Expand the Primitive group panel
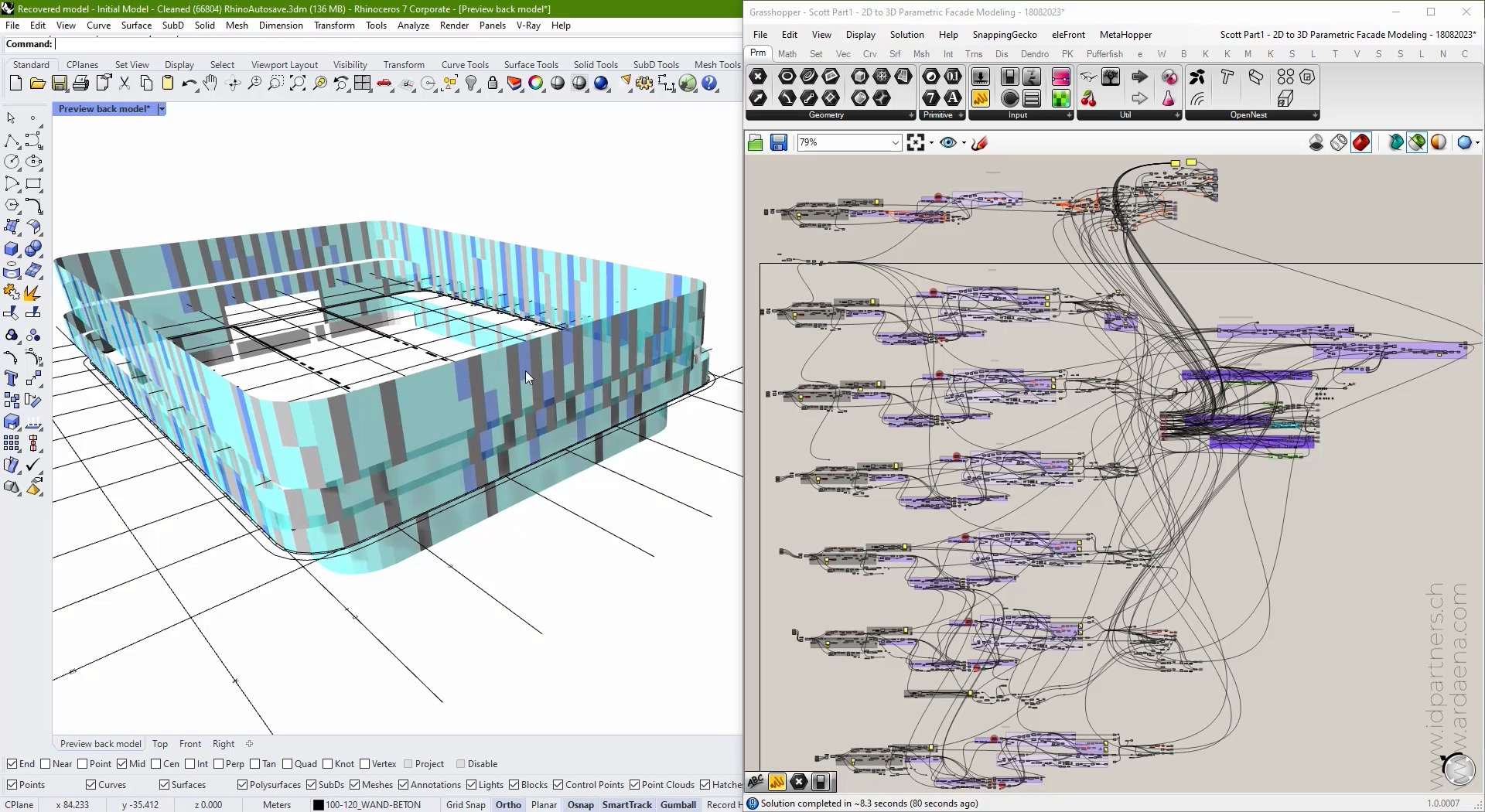Screen dimensions: 1485x812 point(961,115)
